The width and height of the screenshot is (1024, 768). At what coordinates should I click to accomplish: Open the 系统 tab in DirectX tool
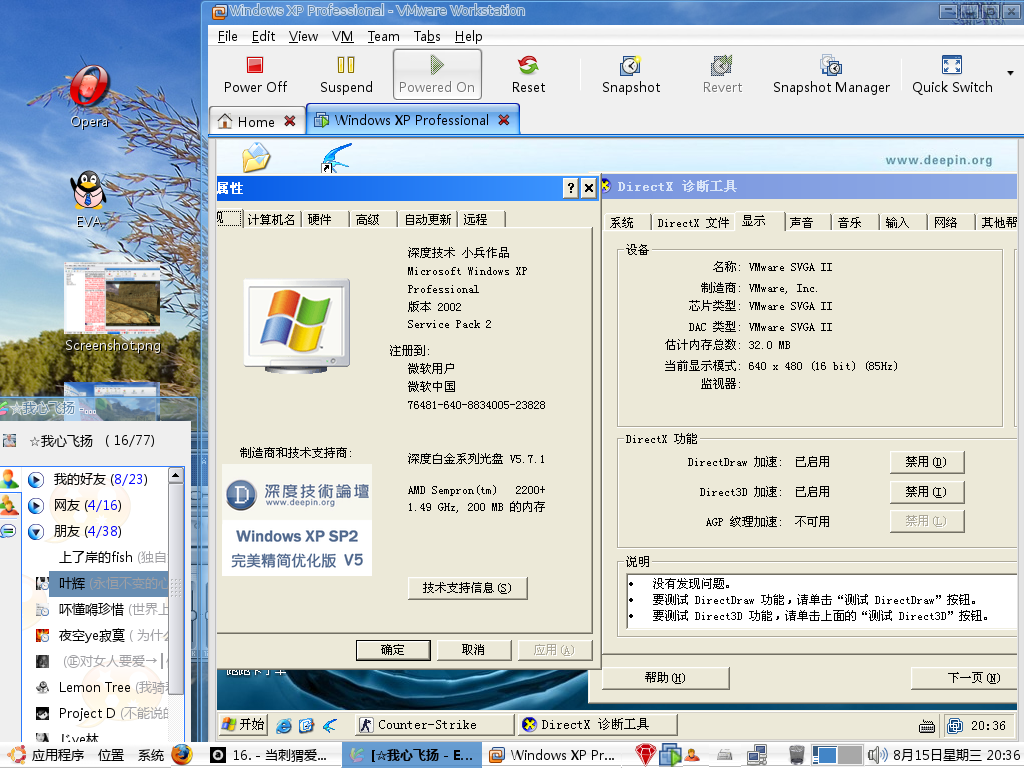tap(622, 223)
